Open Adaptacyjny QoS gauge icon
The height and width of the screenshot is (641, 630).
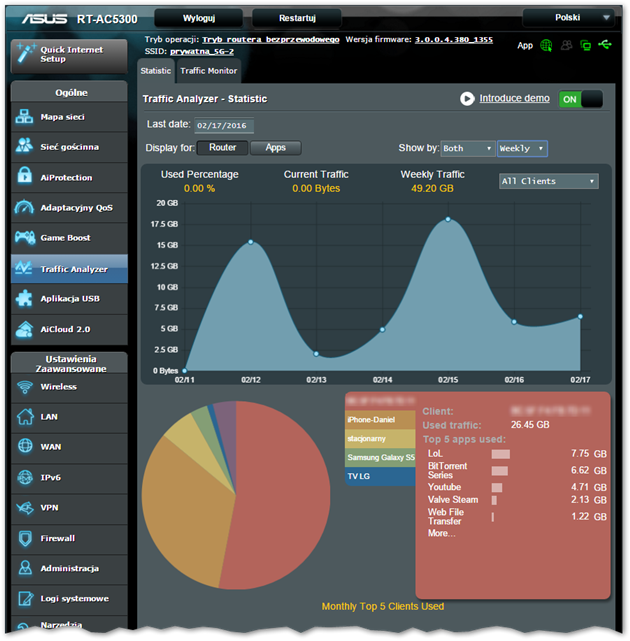[x=24, y=207]
